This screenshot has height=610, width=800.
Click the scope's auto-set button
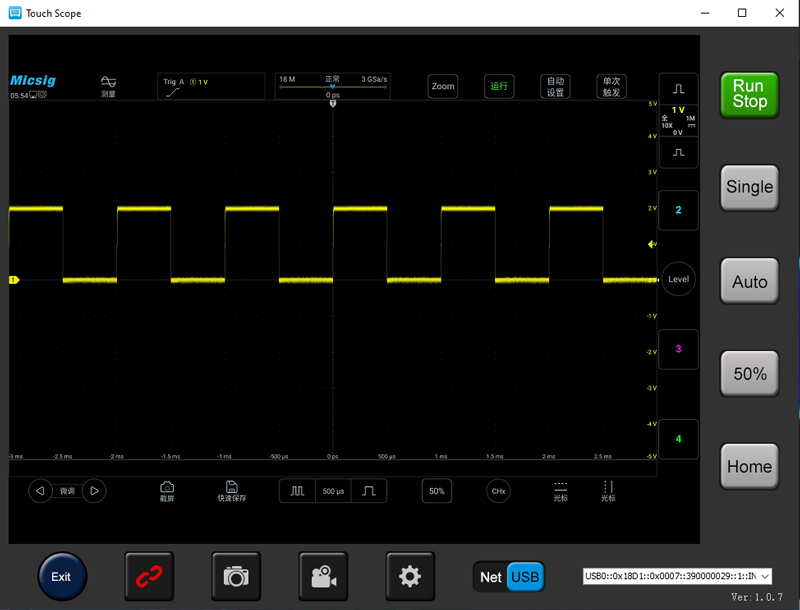pos(555,86)
